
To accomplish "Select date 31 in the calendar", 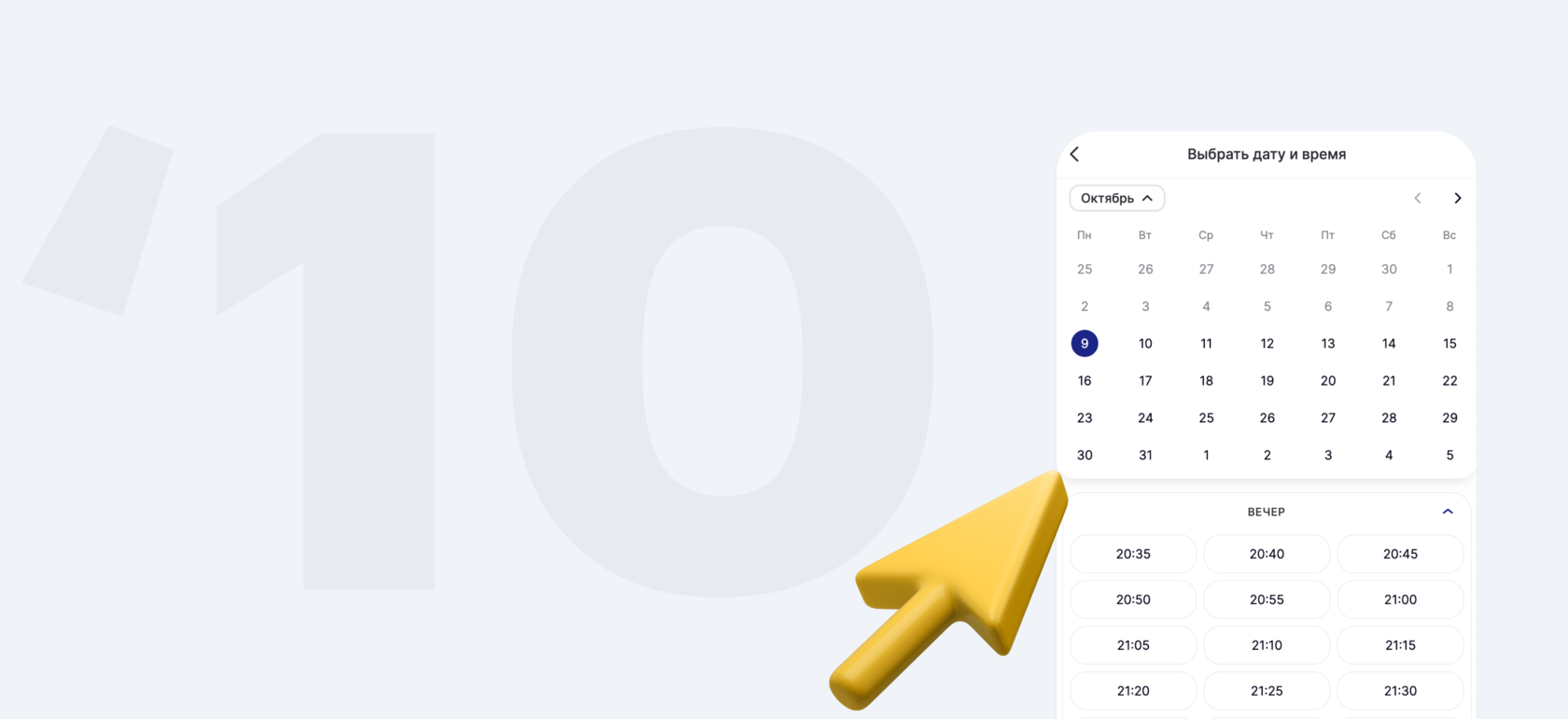I will (1145, 456).
